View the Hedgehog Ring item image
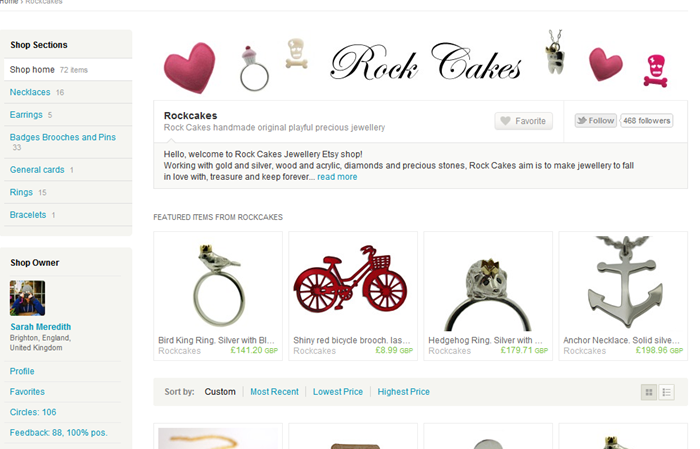Image resolution: width=700 pixels, height=449 pixels. pyautogui.click(x=488, y=284)
